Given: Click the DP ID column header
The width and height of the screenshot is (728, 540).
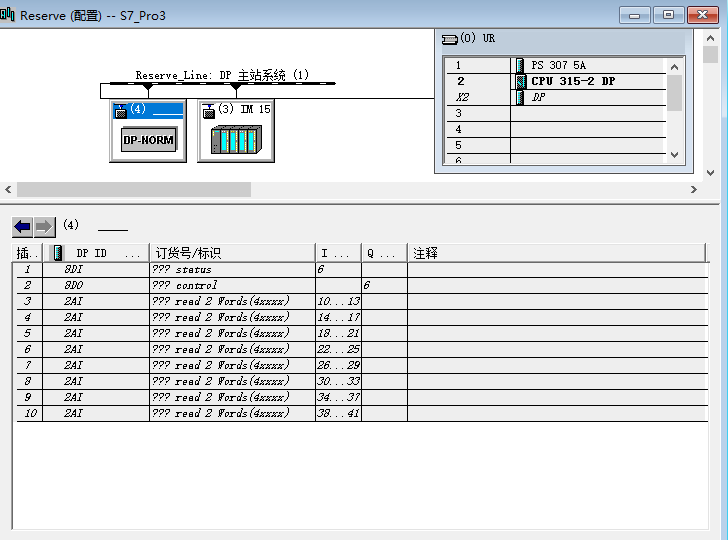Looking at the screenshot, I should point(92,253).
